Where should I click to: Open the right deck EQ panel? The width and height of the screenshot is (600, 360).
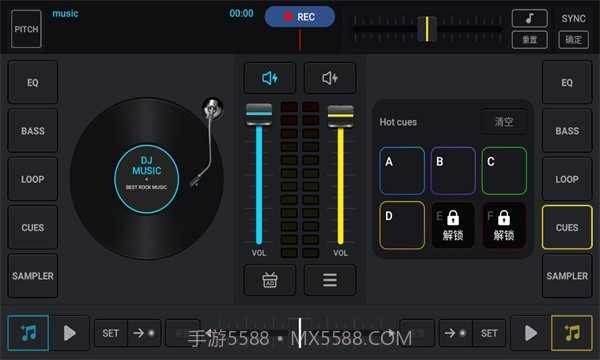point(567,83)
